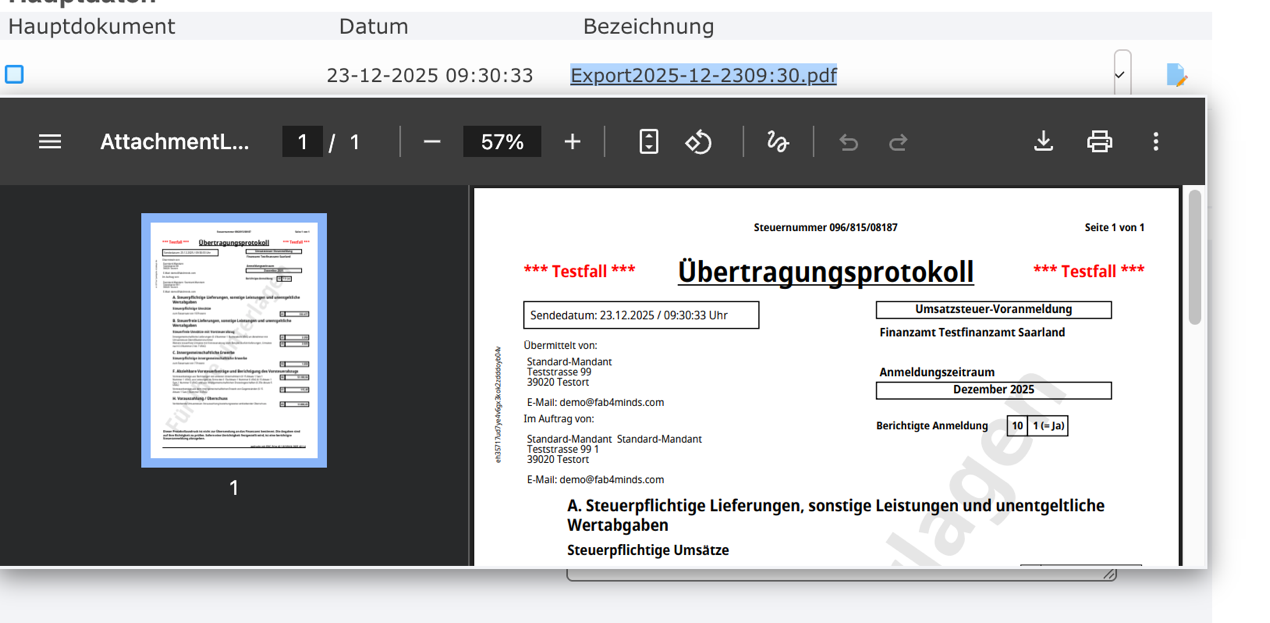The image size is (1270, 623).
Task: Click the Bezeichnung column header
Action: (648, 27)
